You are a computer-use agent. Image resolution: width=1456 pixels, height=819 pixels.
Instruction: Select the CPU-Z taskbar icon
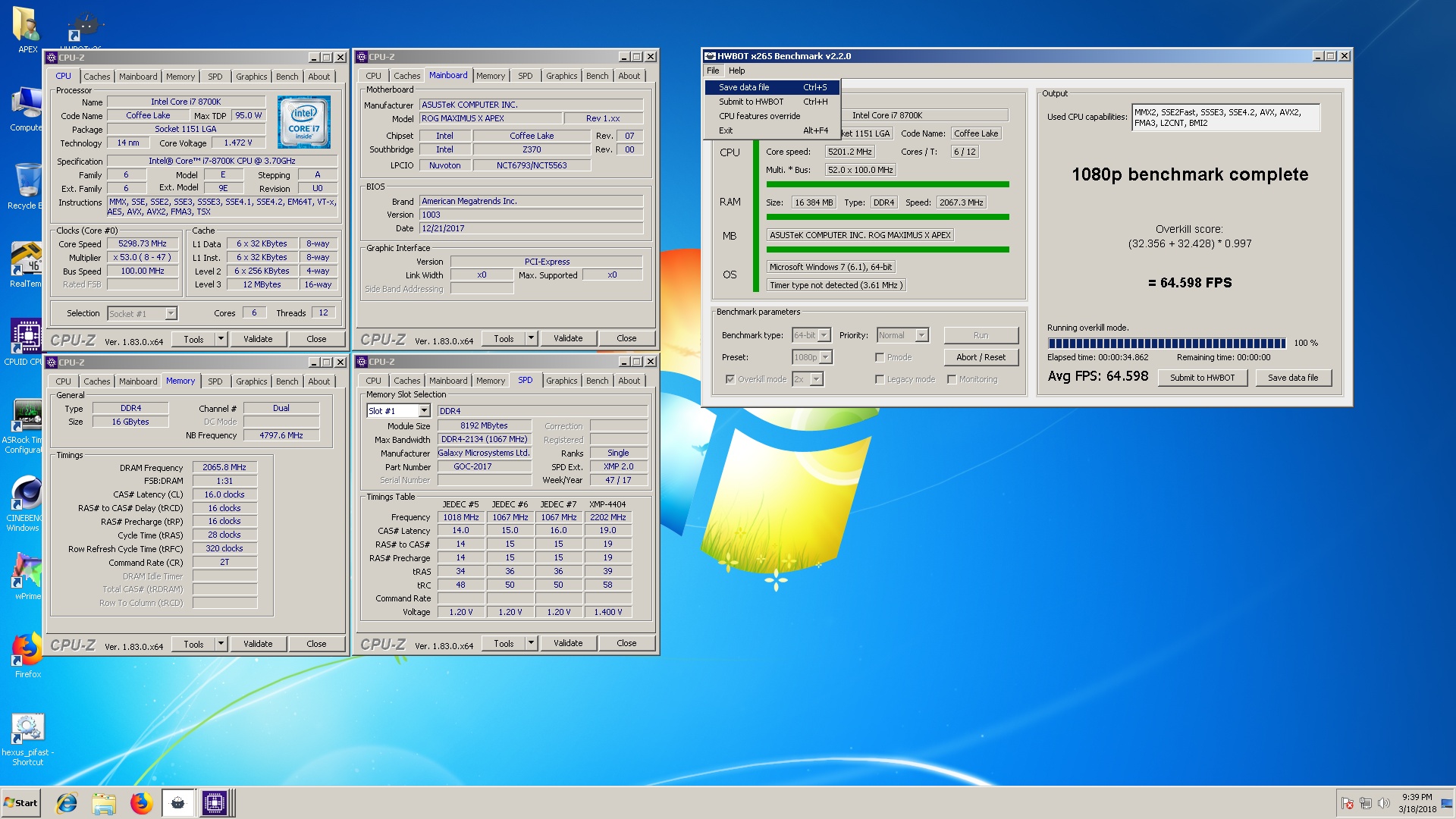pos(215,803)
